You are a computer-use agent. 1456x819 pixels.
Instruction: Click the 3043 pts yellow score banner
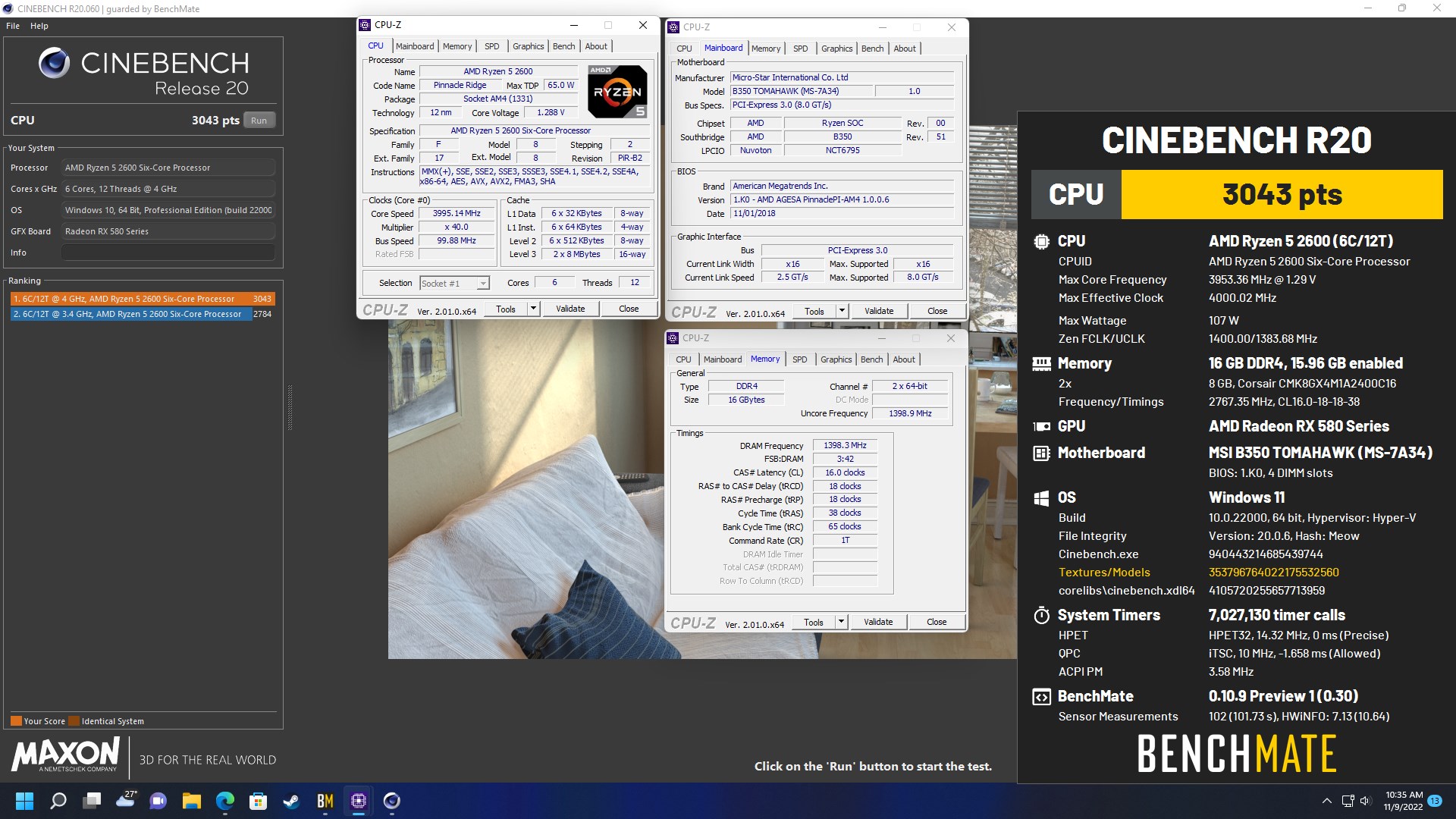tap(1282, 195)
